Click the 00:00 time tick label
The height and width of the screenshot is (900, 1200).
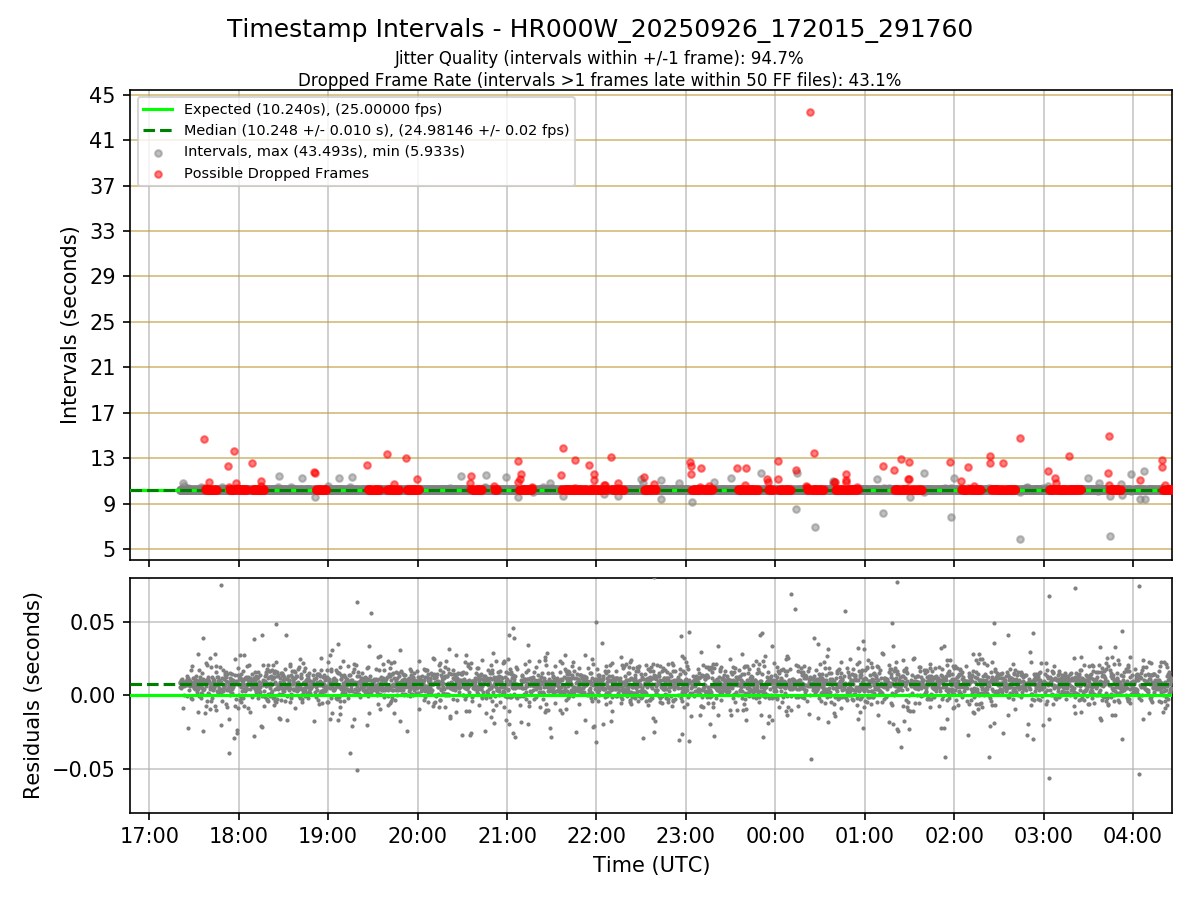tap(775, 834)
